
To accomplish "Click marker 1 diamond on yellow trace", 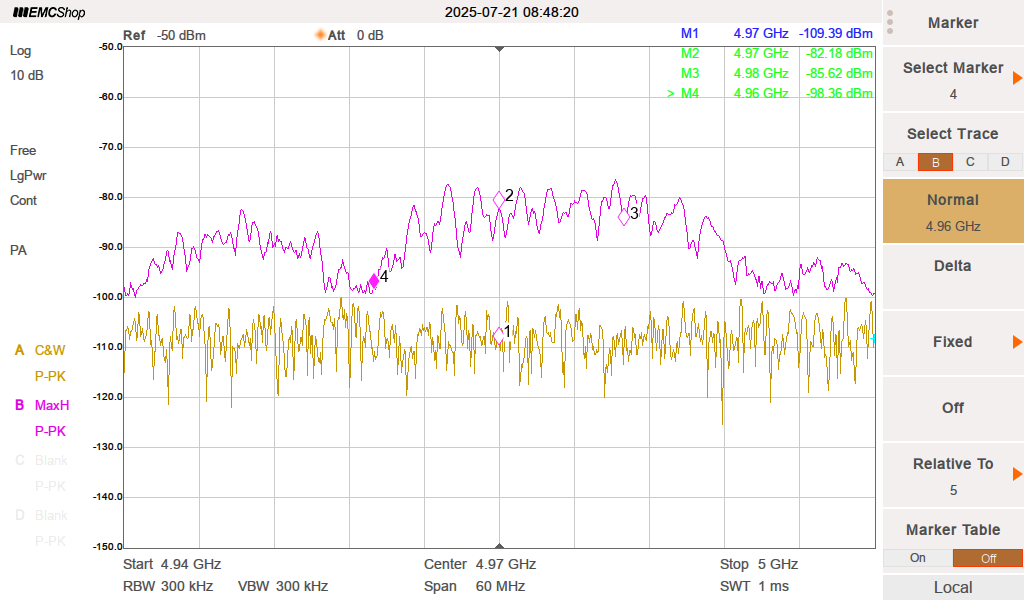I will click(x=498, y=336).
